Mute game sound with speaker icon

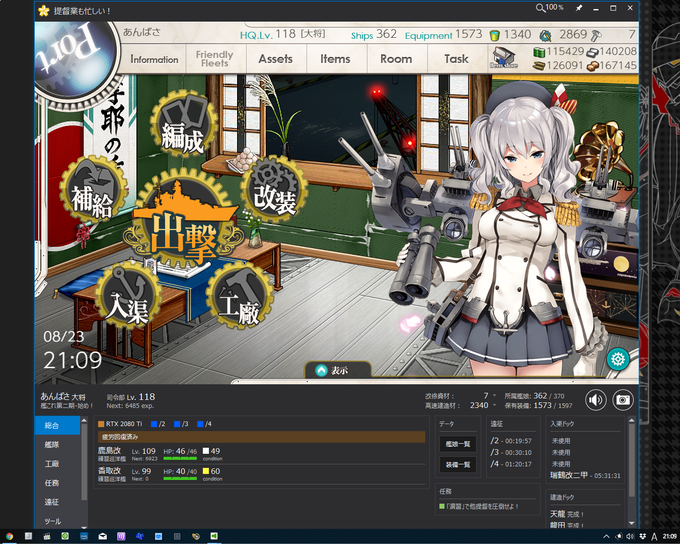pos(596,400)
